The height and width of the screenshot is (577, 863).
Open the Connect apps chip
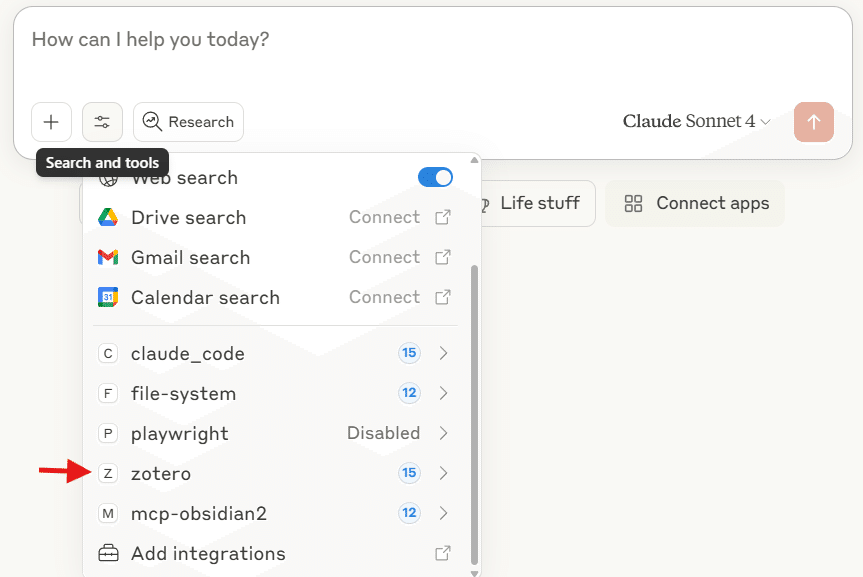[x=695, y=203]
